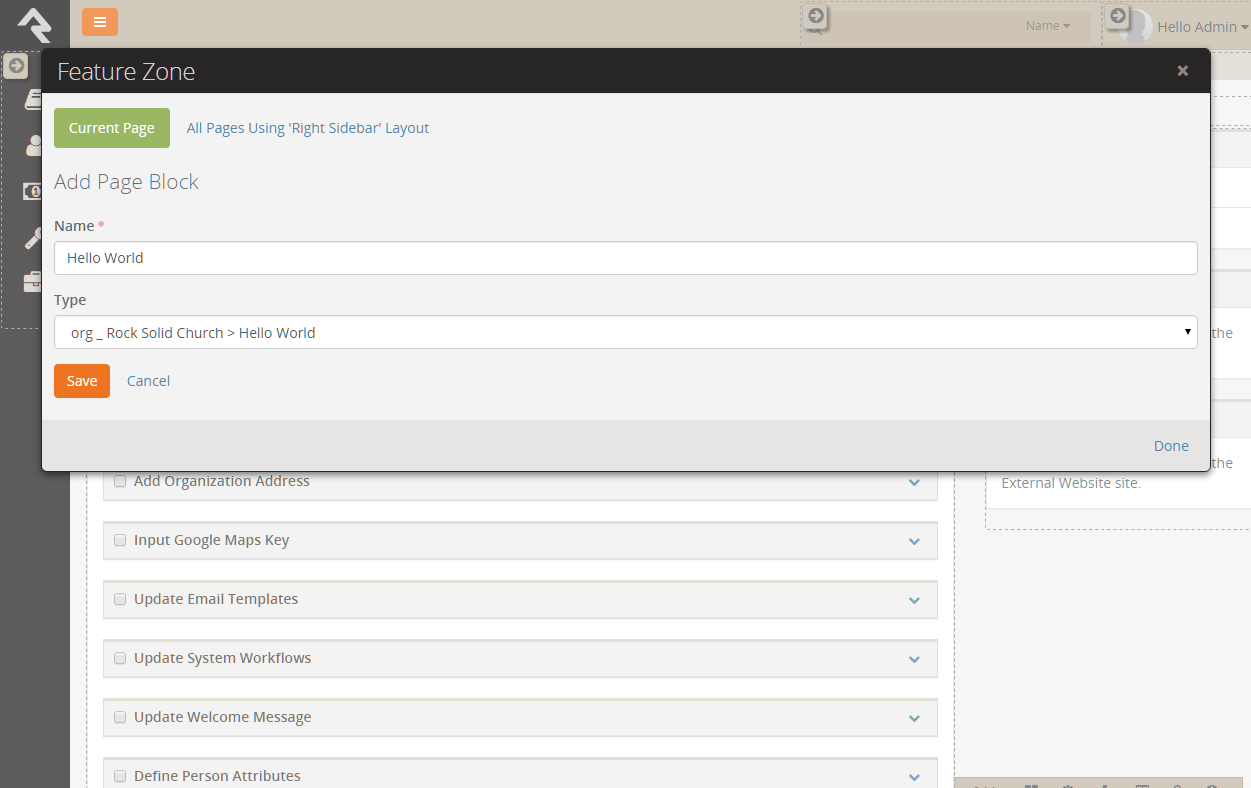Toggle the orange hamburger menu button
The width and height of the screenshot is (1251, 788).
100,22
